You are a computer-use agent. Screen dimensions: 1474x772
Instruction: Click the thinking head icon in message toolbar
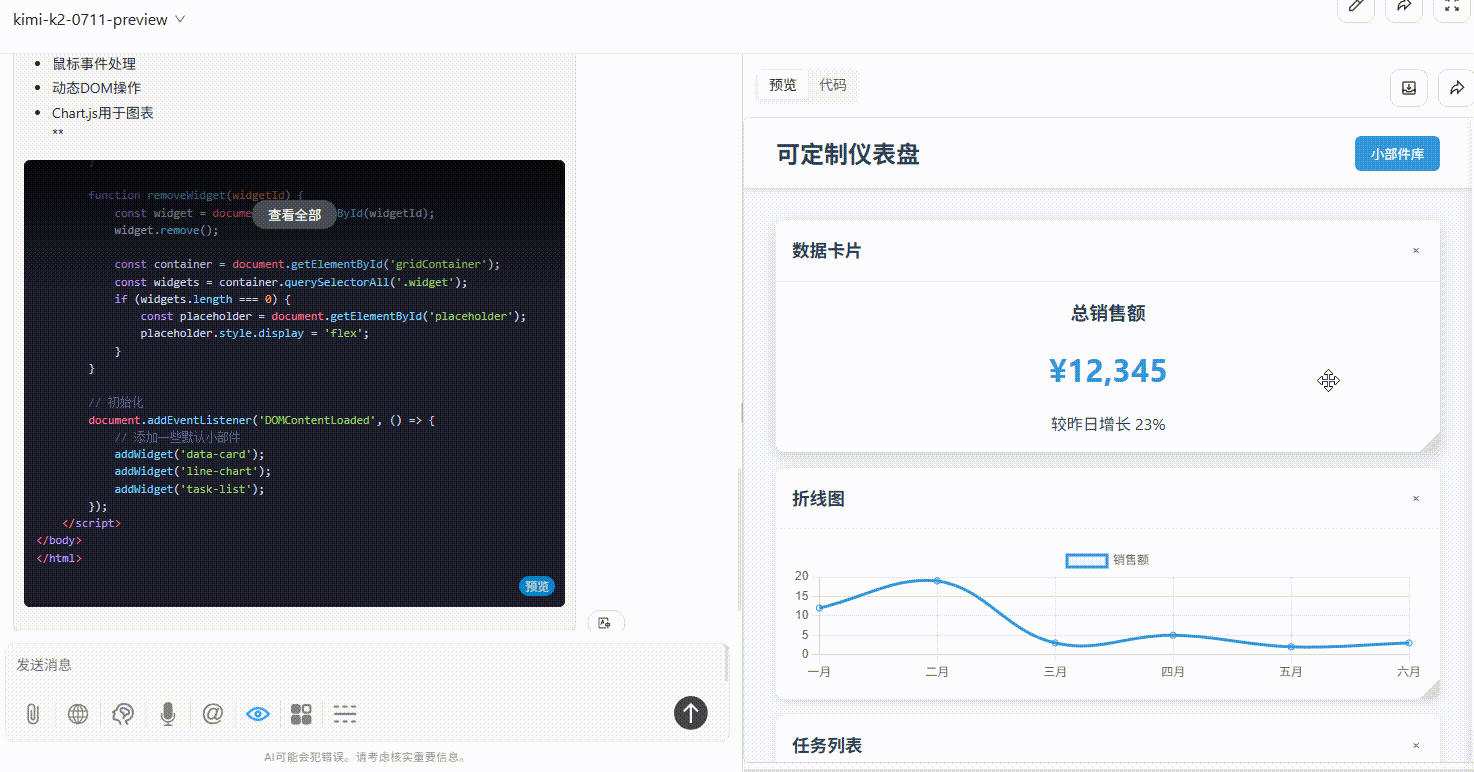pyautogui.click(x=123, y=714)
